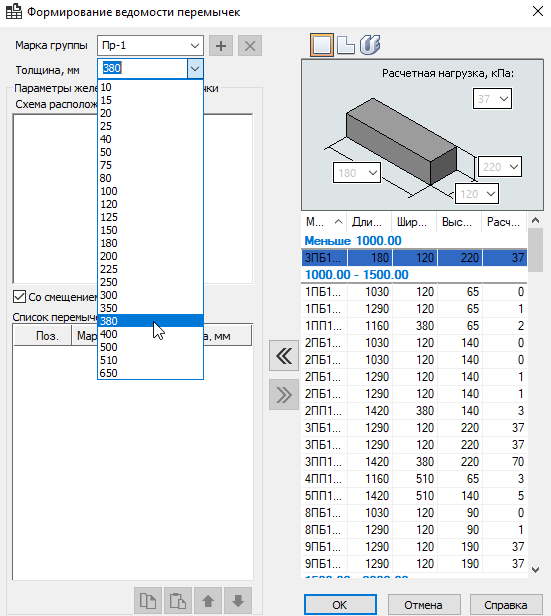Select L-shaped angle lintel type icon
This screenshot has height=616, width=551.
tap(346, 44)
